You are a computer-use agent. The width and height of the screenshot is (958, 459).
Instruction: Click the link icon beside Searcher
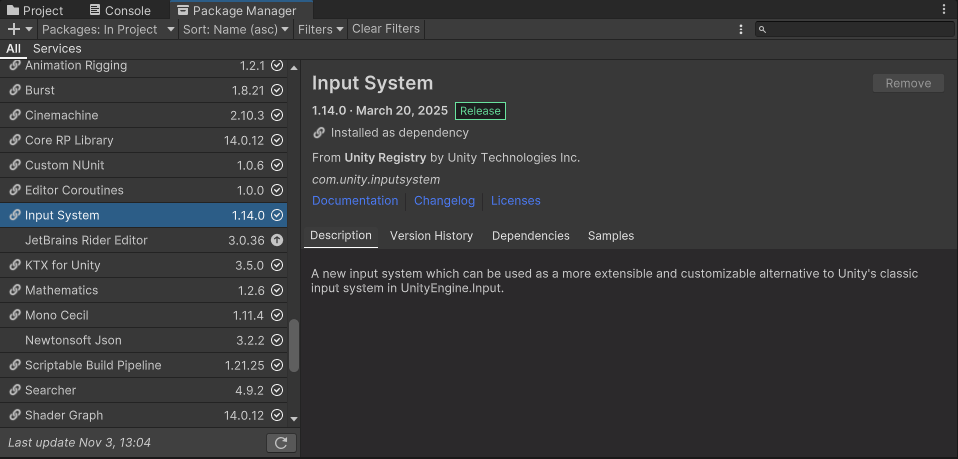15,391
